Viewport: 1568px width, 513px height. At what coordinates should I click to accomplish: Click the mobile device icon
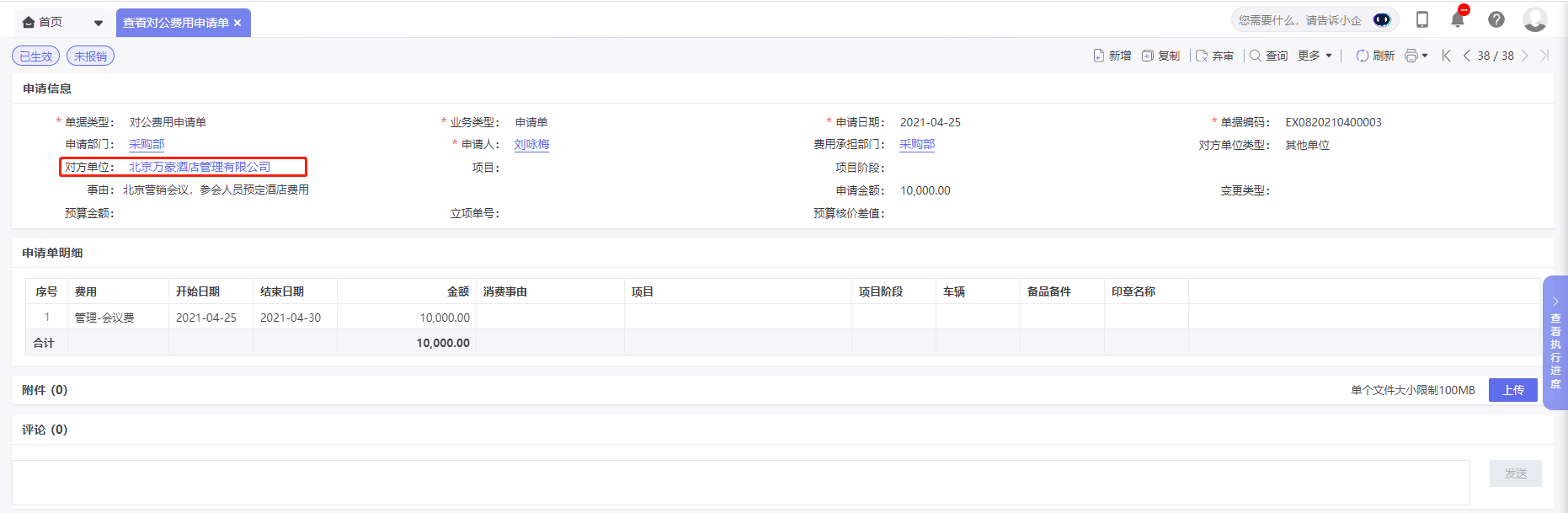pyautogui.click(x=1422, y=20)
